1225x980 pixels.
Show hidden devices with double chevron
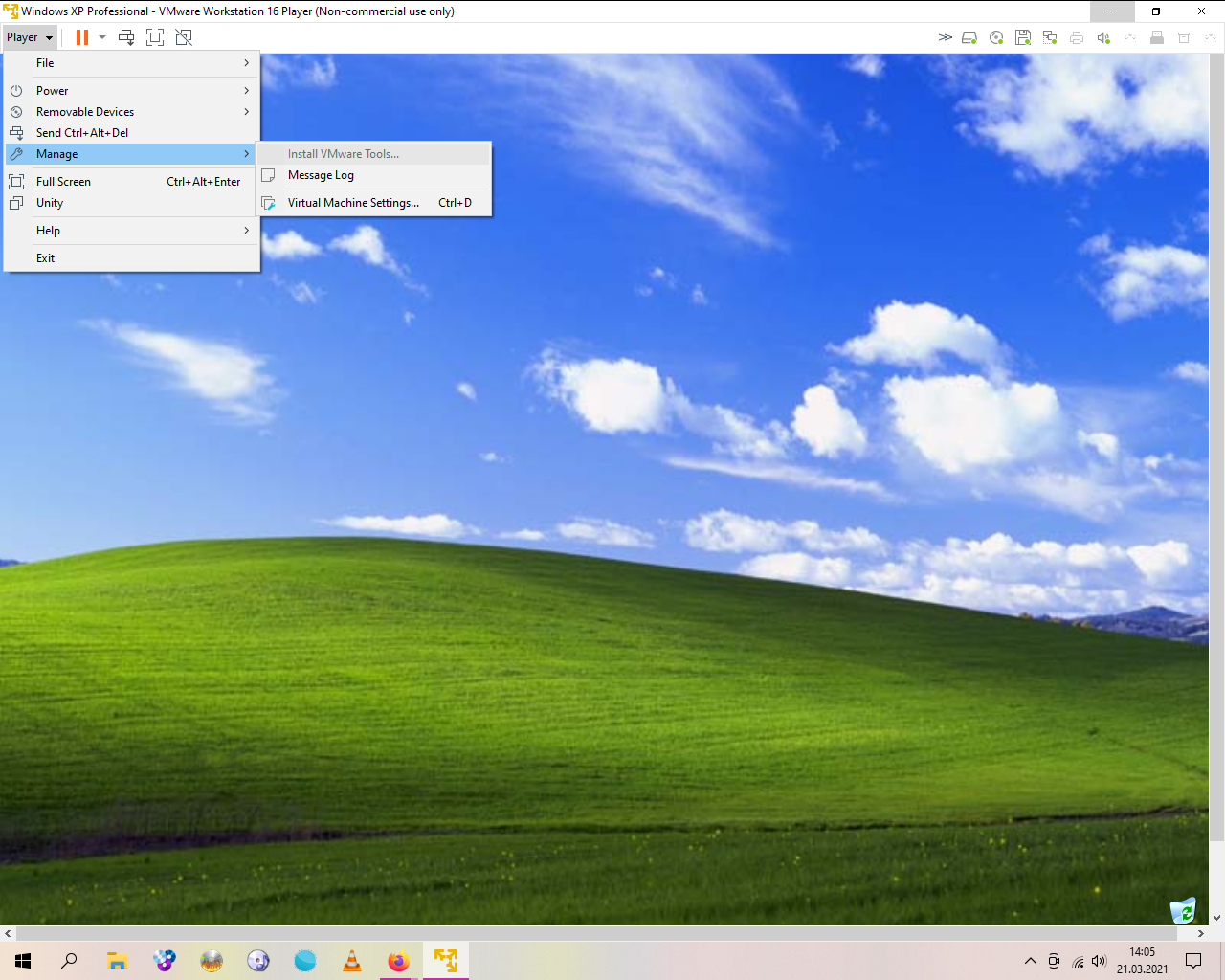[x=946, y=37]
